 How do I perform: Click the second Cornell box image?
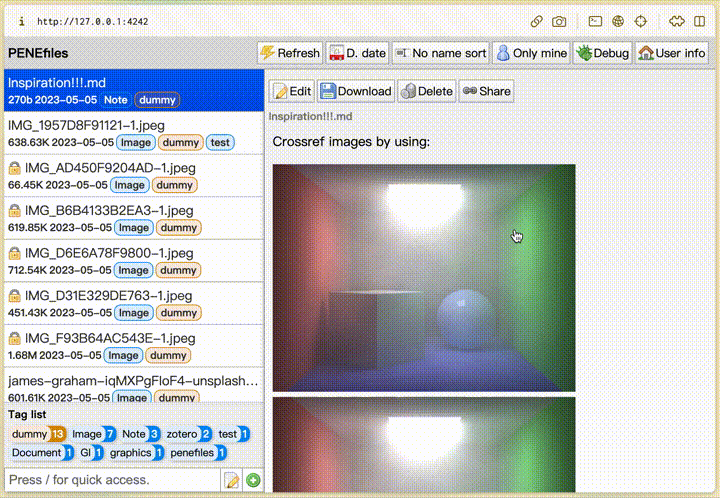424,445
